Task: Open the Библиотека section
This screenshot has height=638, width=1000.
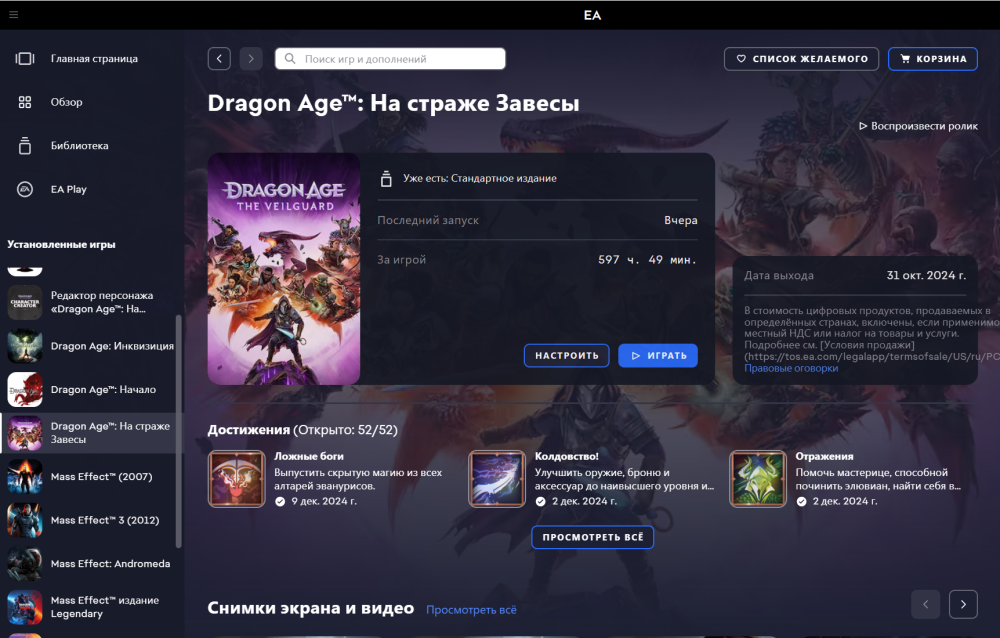Action: [x=79, y=146]
